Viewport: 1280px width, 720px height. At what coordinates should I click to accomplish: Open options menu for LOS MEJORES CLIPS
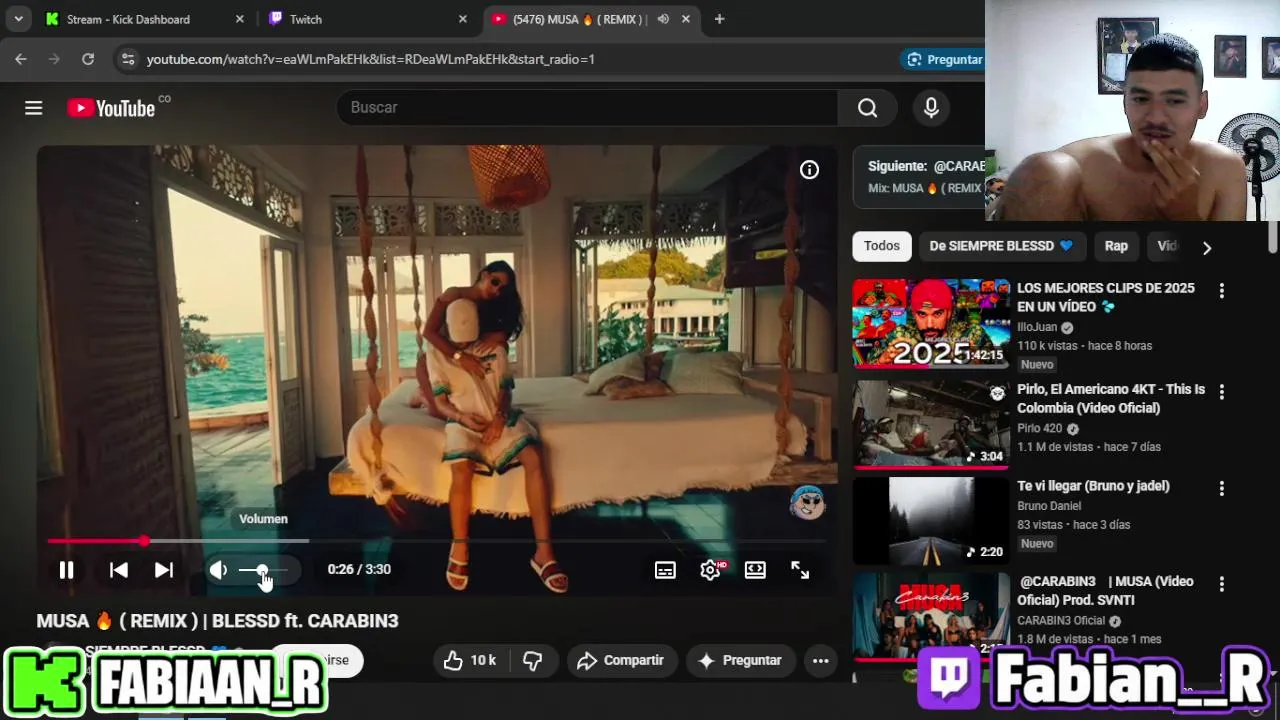1221,291
